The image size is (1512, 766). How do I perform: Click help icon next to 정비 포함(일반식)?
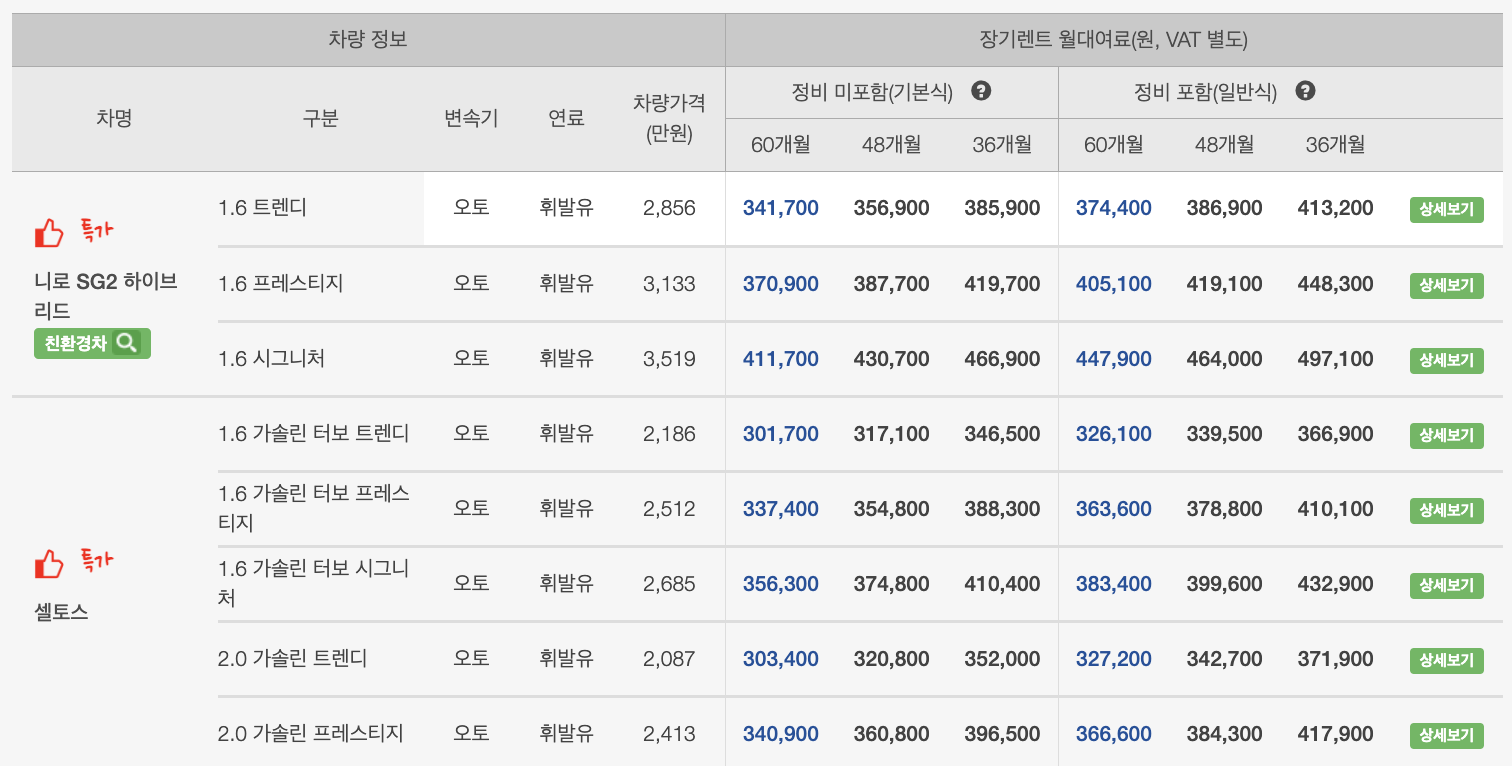pos(1305,91)
